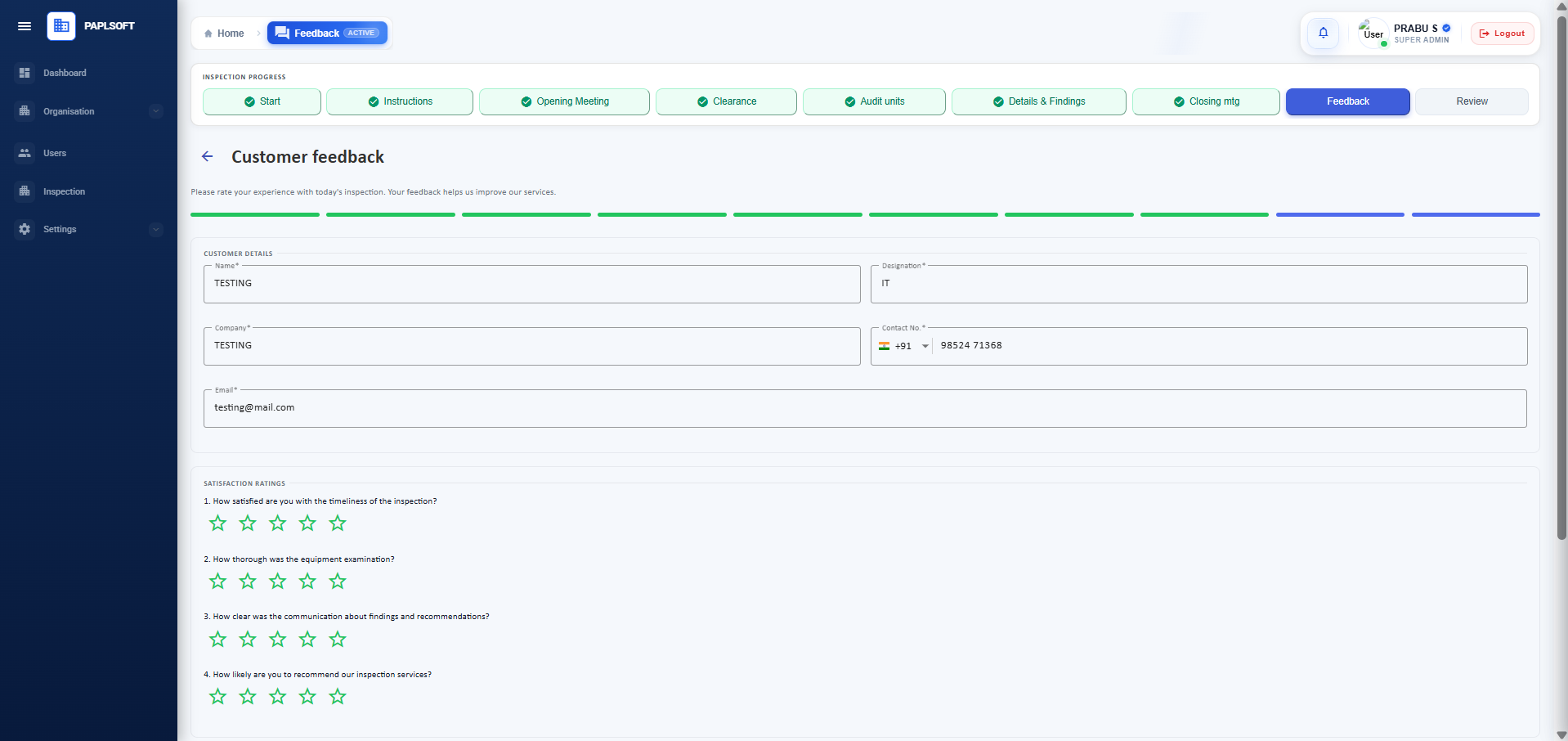Viewport: 1568px width, 741px height.
Task: Rate timeliness one star
Action: coord(217,523)
